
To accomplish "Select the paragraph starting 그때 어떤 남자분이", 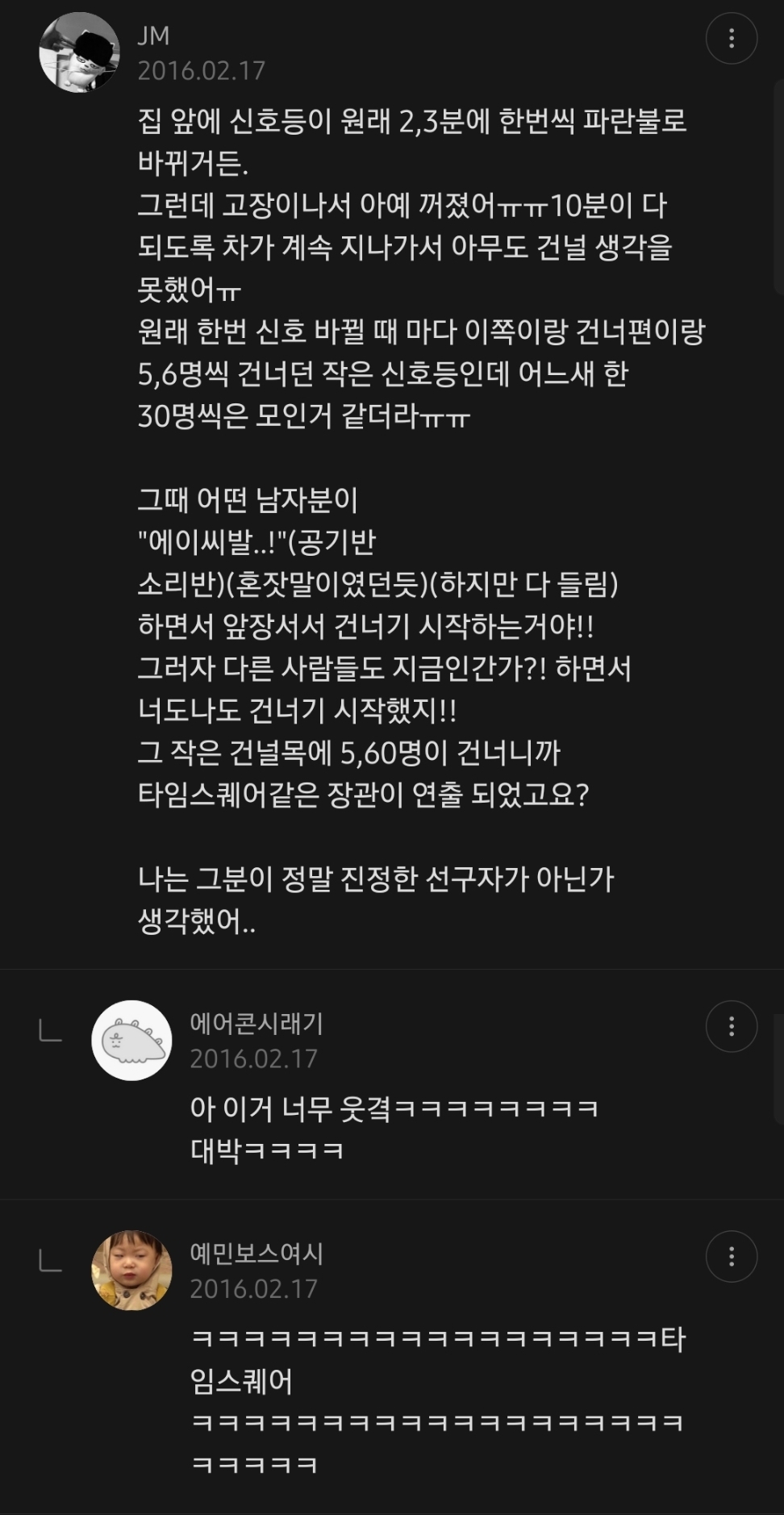I will click(385, 648).
